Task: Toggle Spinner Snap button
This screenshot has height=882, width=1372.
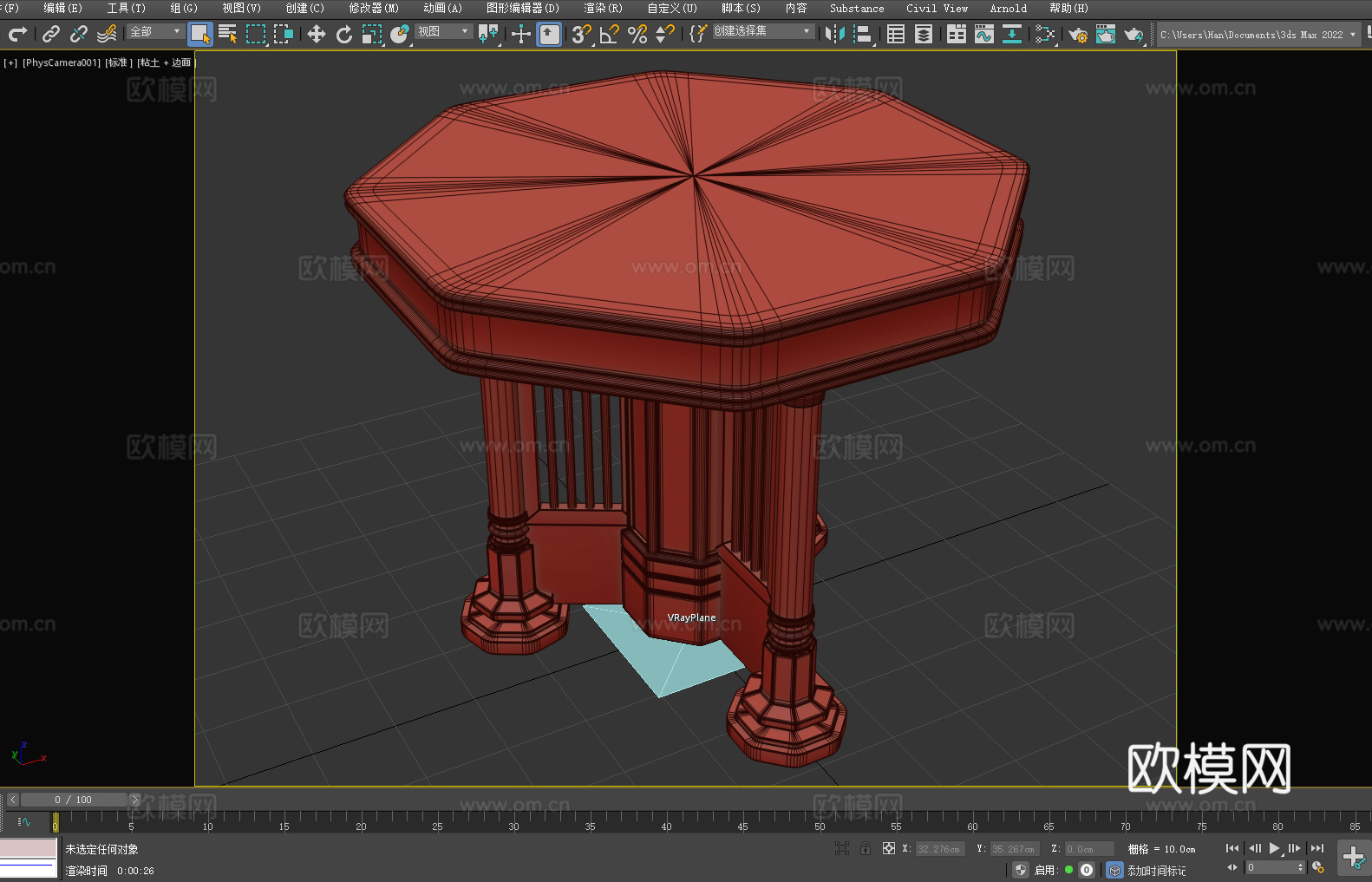Action: point(665,35)
